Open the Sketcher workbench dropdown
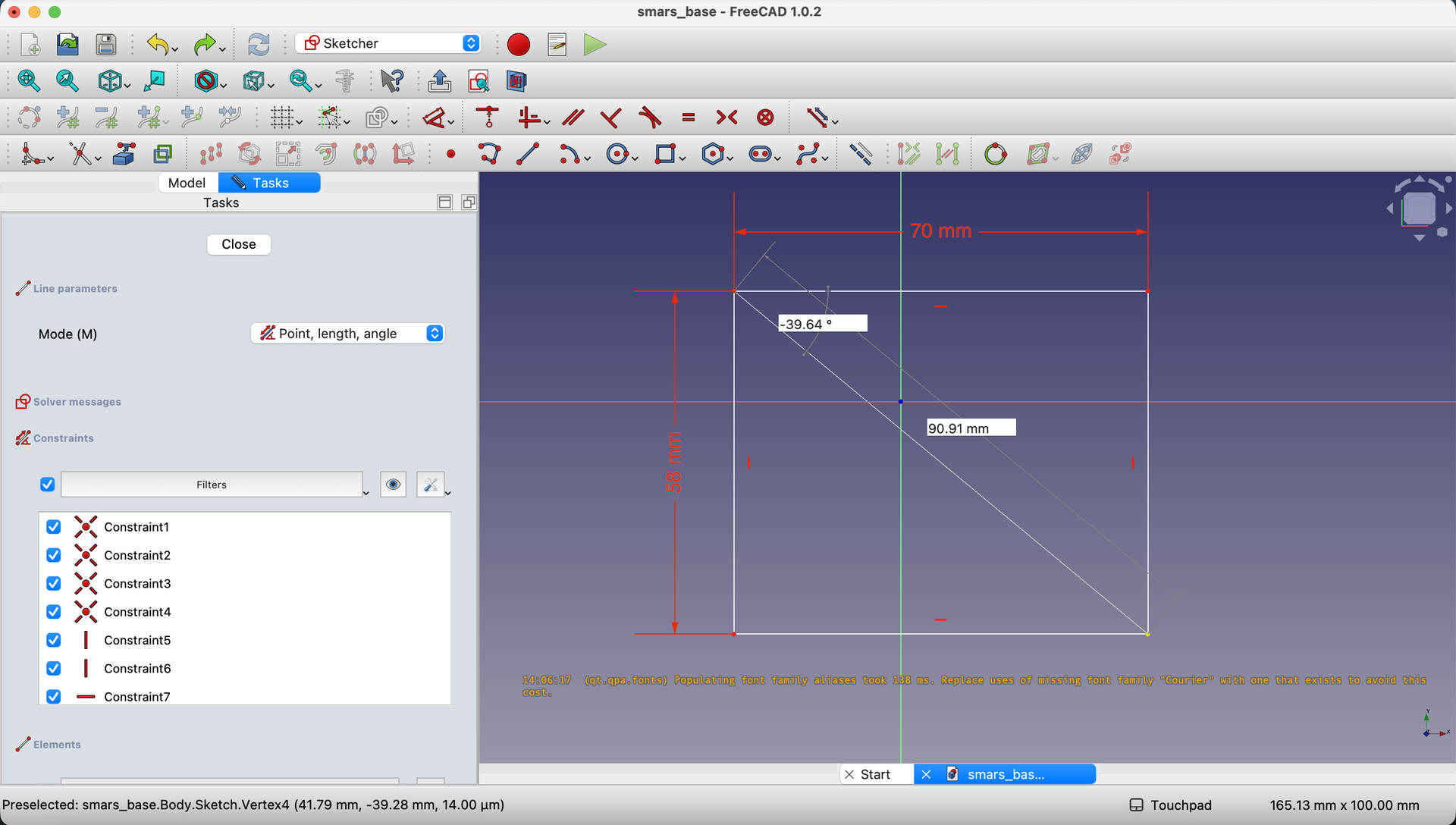This screenshot has width=1456, height=825. pos(388,43)
